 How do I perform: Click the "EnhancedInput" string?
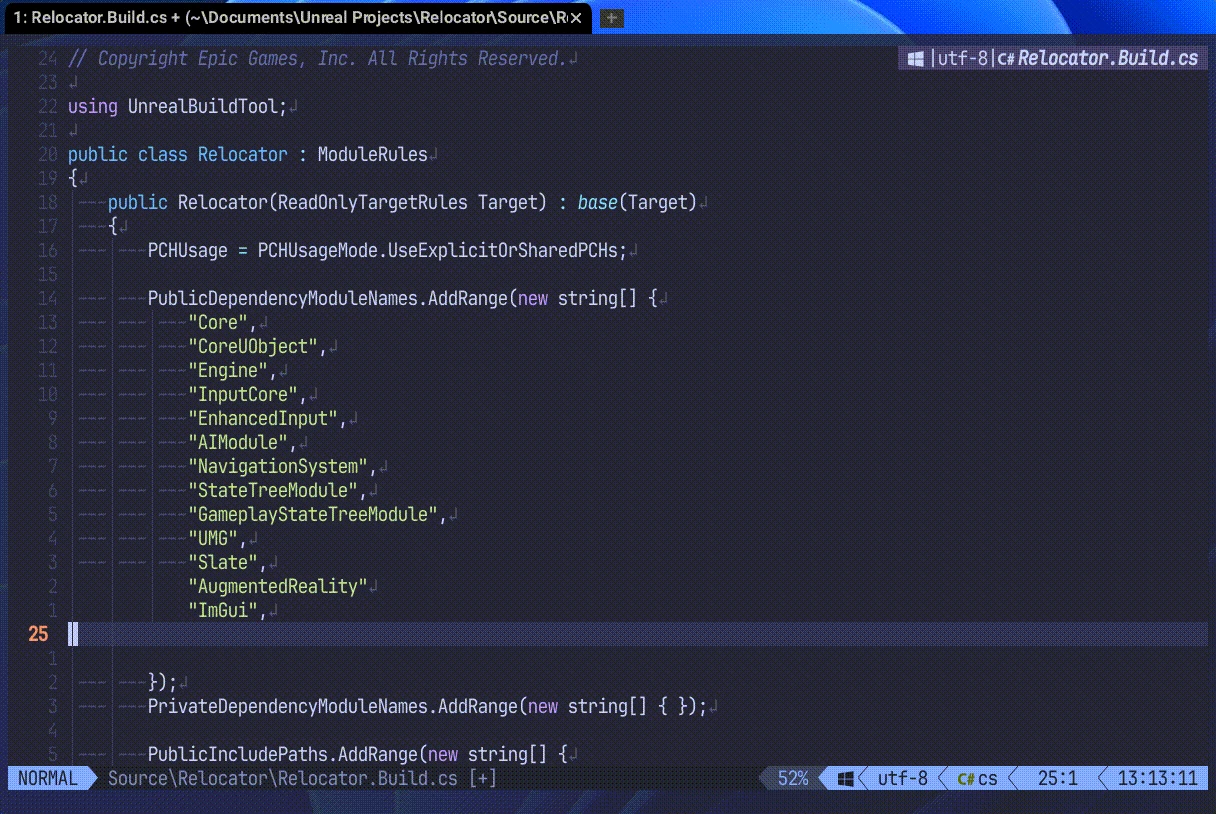(x=263, y=418)
